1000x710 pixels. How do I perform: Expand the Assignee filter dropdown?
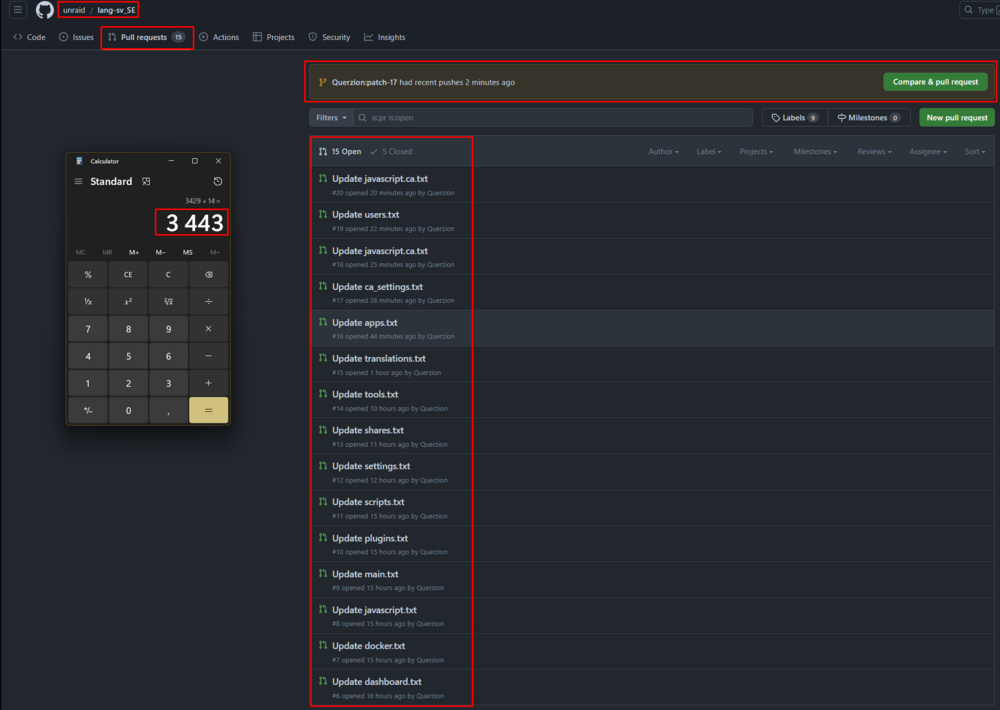(928, 151)
